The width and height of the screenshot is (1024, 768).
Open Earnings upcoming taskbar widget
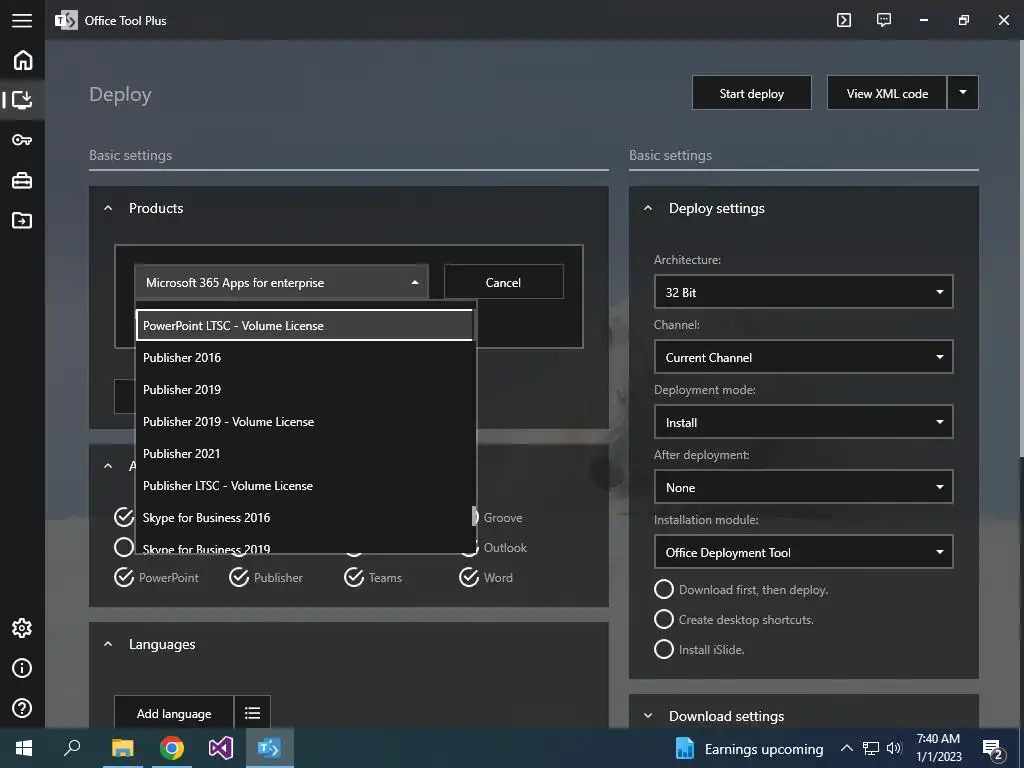click(749, 748)
